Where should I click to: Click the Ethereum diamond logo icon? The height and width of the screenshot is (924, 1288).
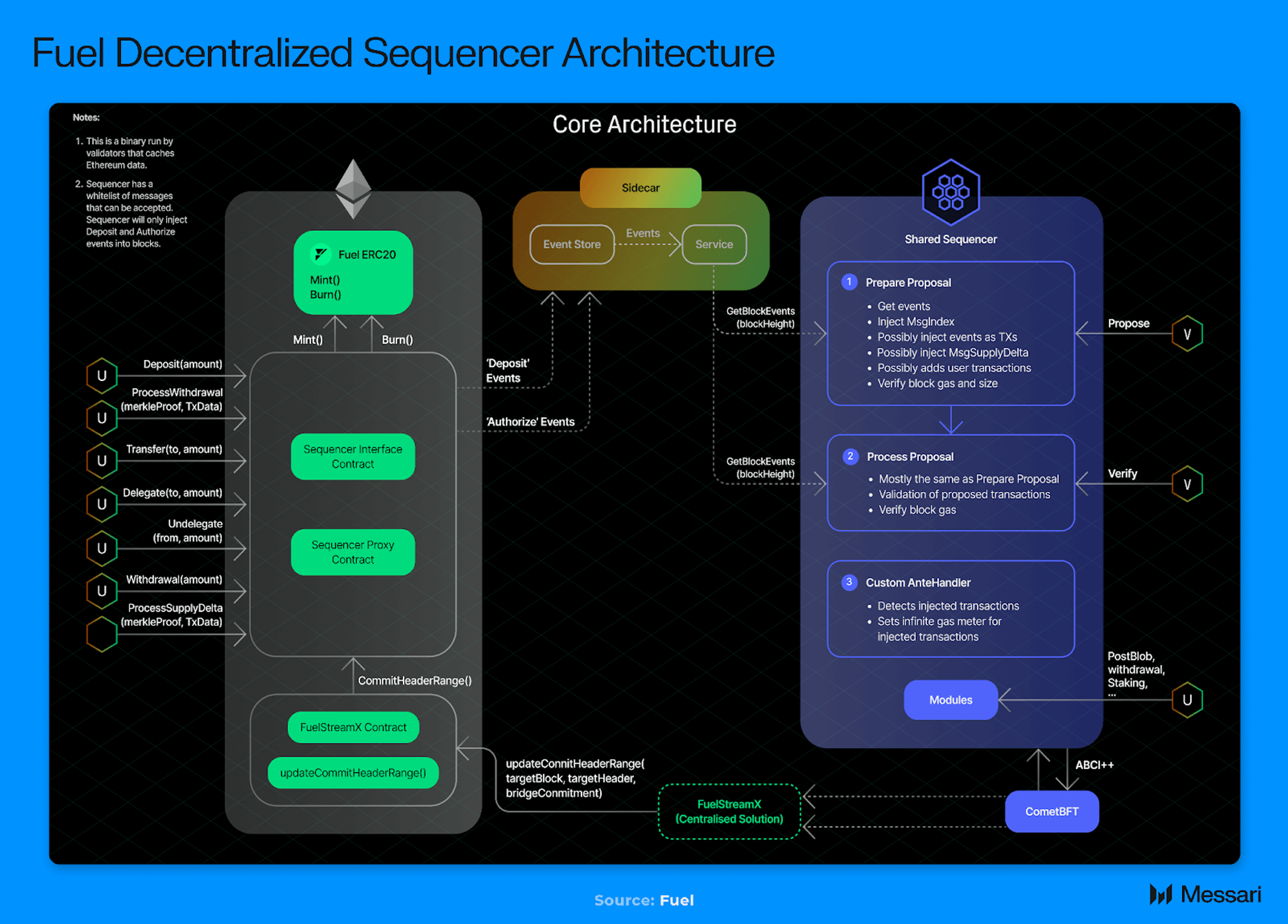[353, 189]
